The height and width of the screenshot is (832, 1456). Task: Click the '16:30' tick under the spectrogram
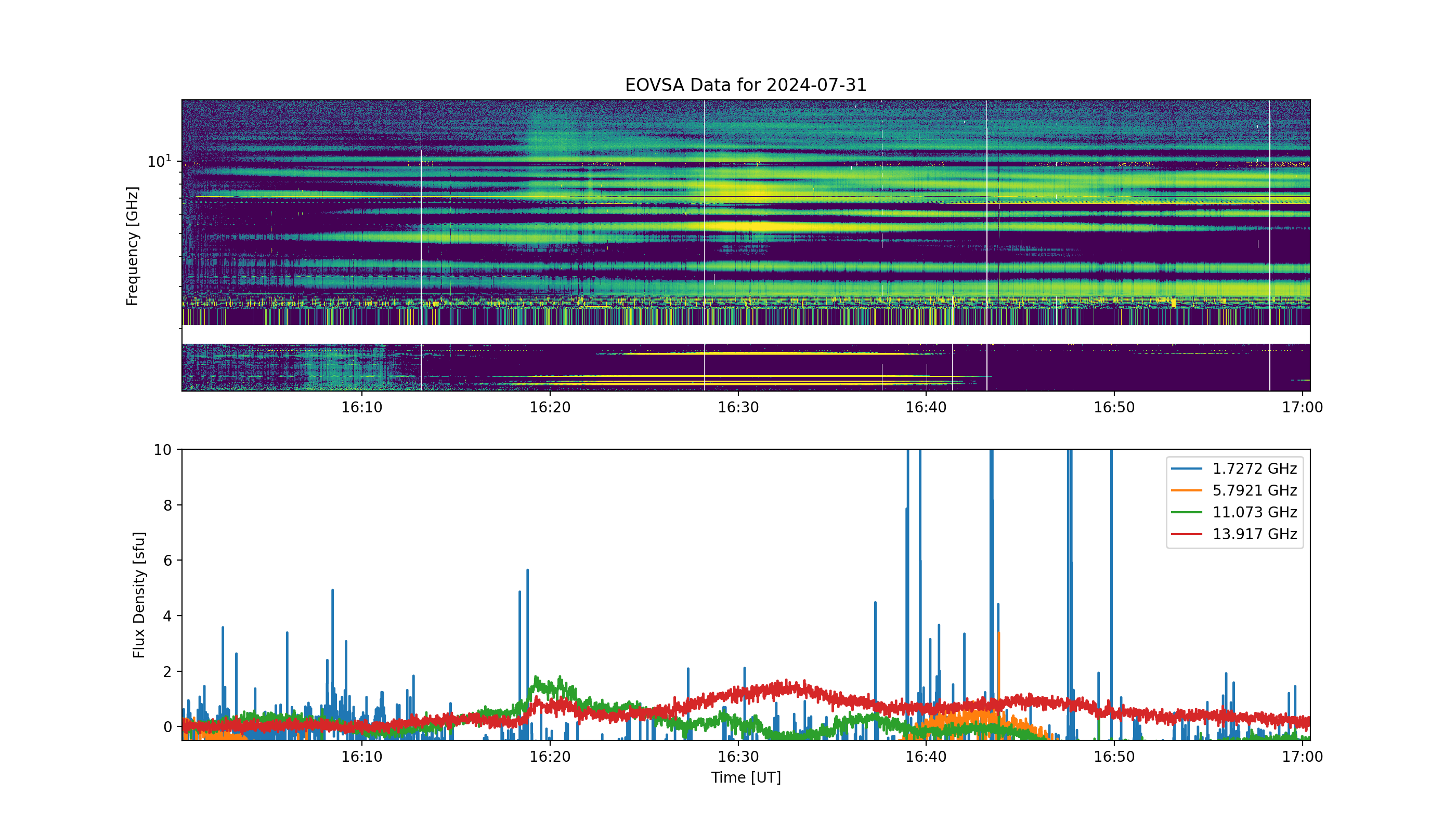coord(738,408)
